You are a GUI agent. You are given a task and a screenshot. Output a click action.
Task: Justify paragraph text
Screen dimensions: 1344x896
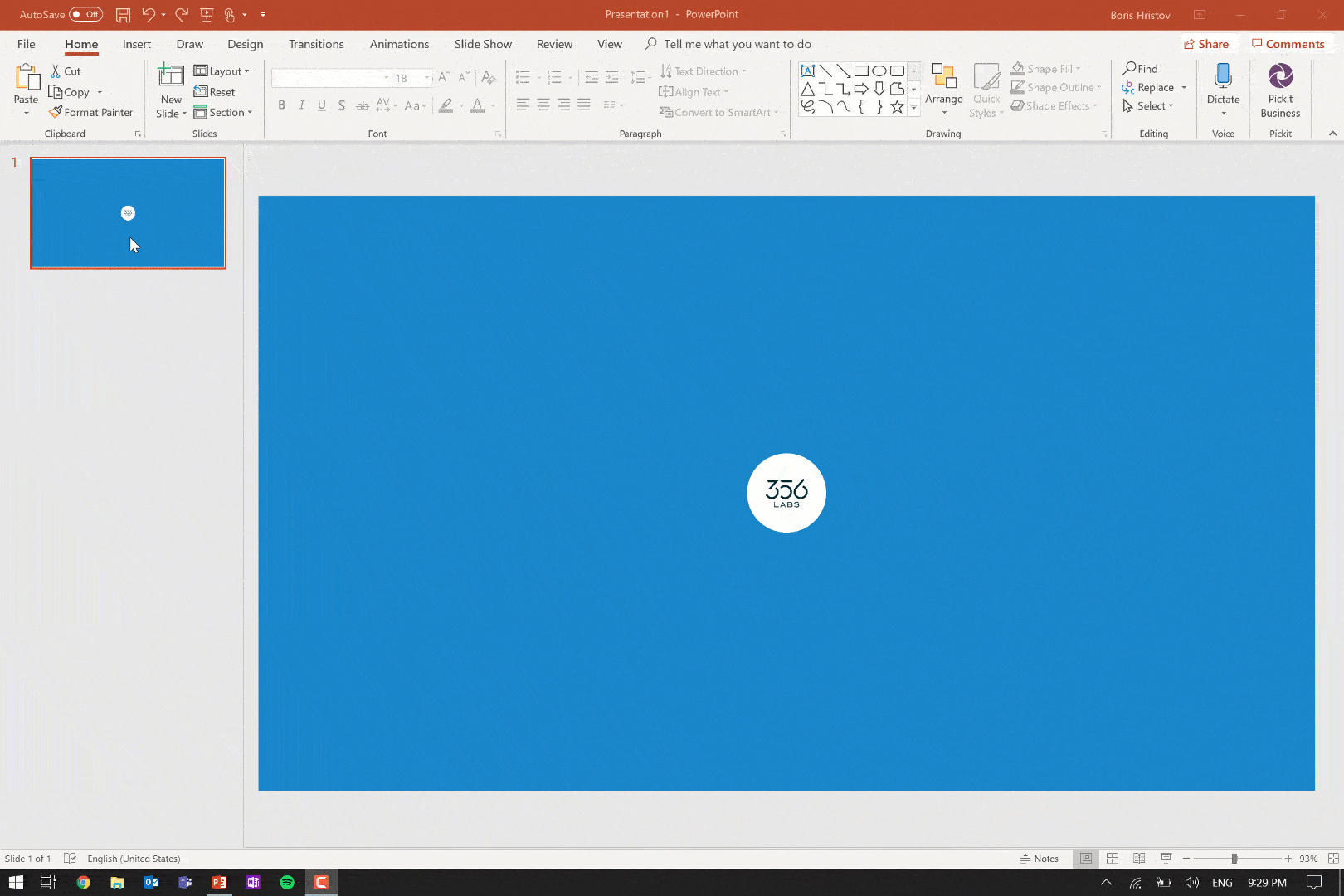(x=584, y=105)
